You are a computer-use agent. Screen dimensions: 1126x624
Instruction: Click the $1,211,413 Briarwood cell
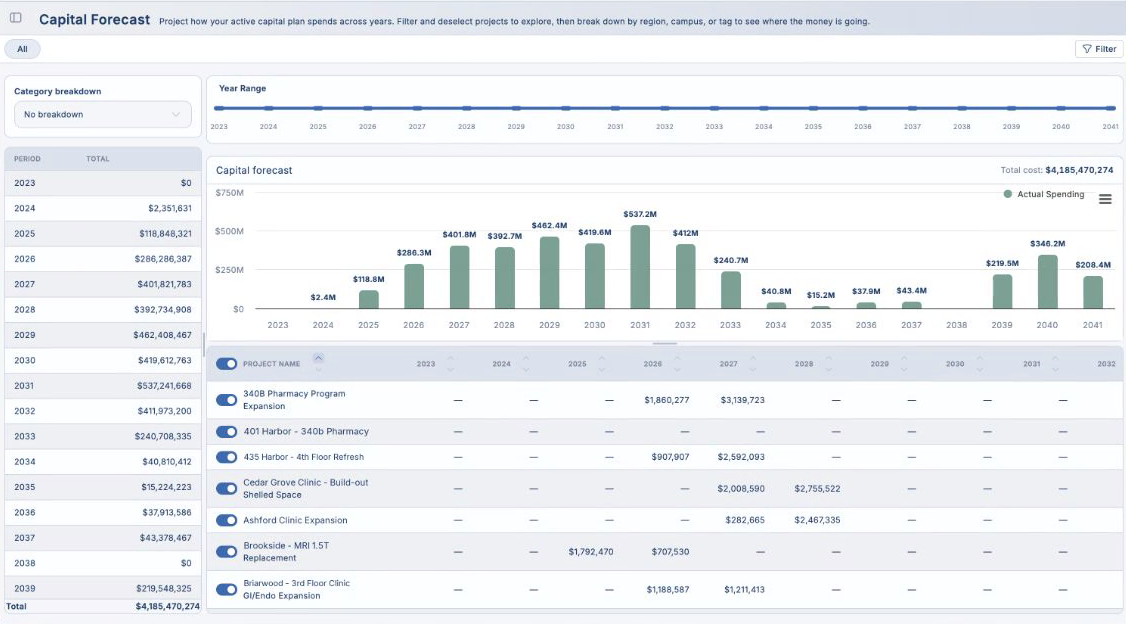744,590
